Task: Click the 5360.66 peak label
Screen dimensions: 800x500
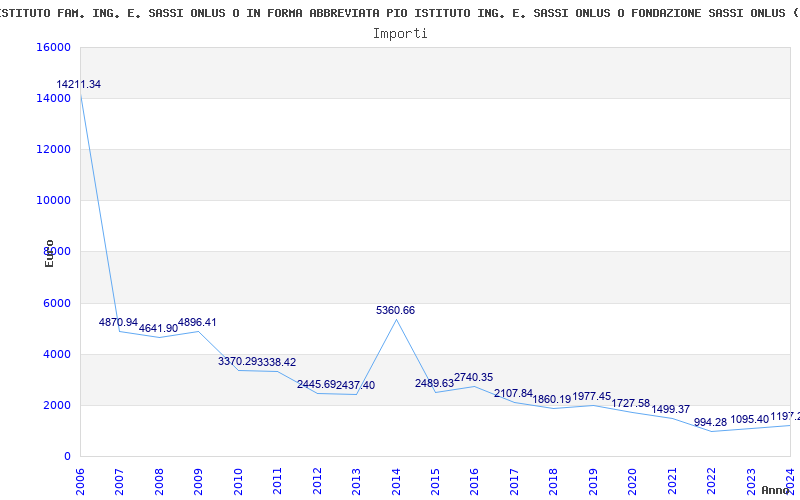Action: (395, 310)
